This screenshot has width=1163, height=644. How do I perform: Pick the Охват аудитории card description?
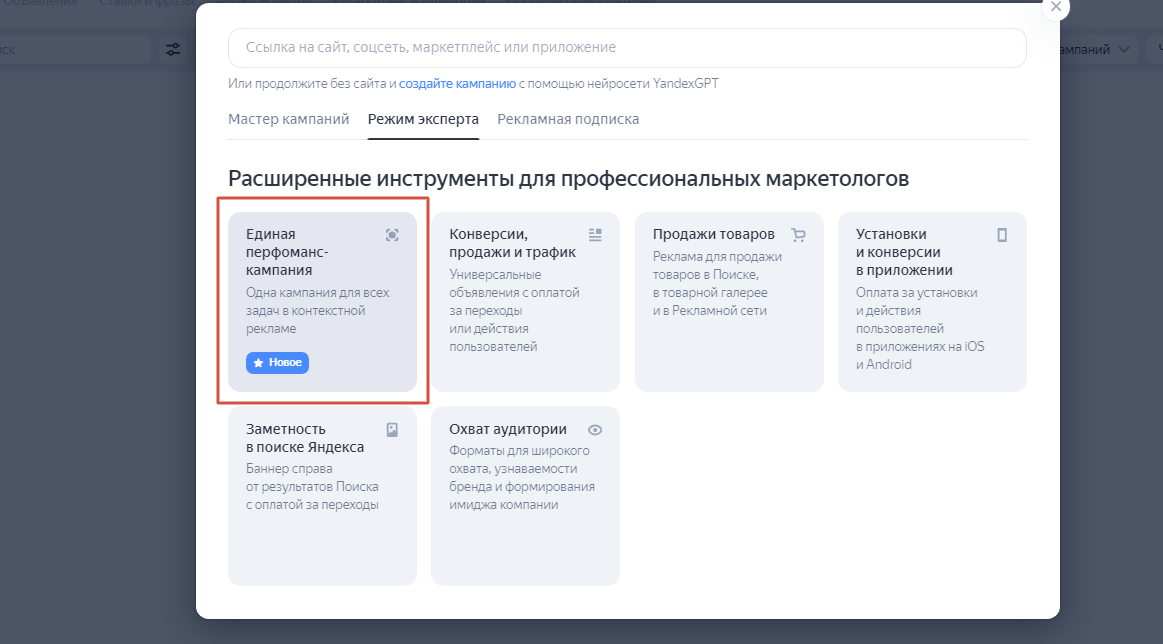(521, 478)
